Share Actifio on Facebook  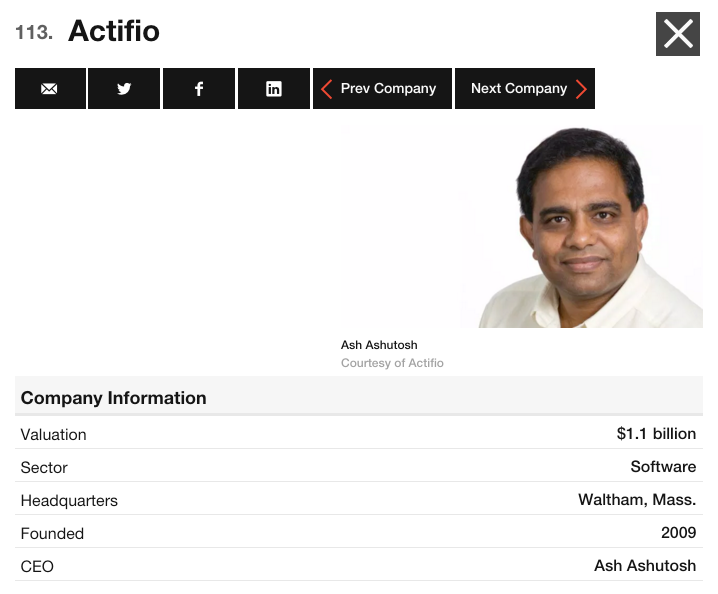click(199, 88)
